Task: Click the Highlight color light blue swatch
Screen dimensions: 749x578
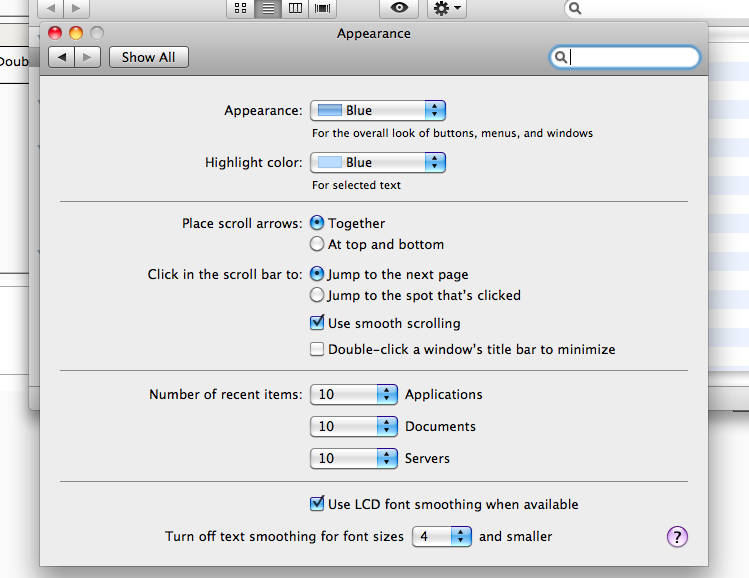Action: (330, 162)
